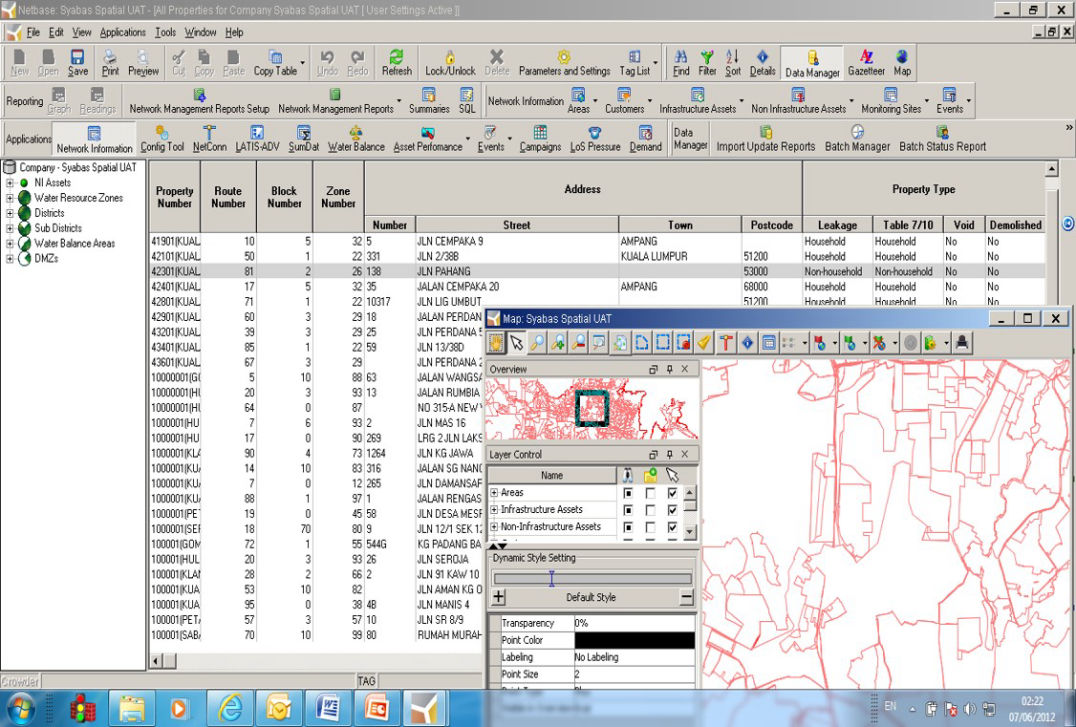The height and width of the screenshot is (727, 1076).
Task: Click the Find binoculars icon
Action: [681, 62]
